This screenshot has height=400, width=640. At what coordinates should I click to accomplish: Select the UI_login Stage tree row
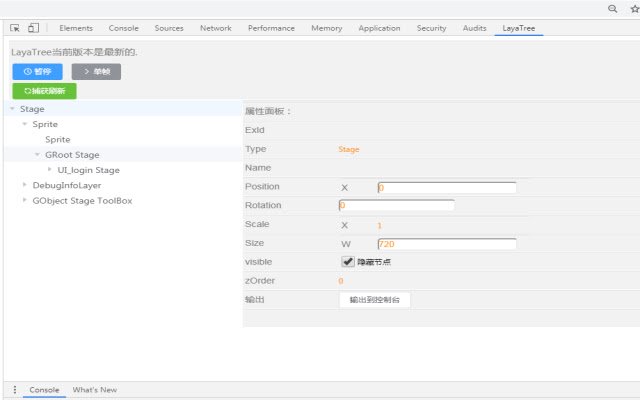tap(123, 170)
